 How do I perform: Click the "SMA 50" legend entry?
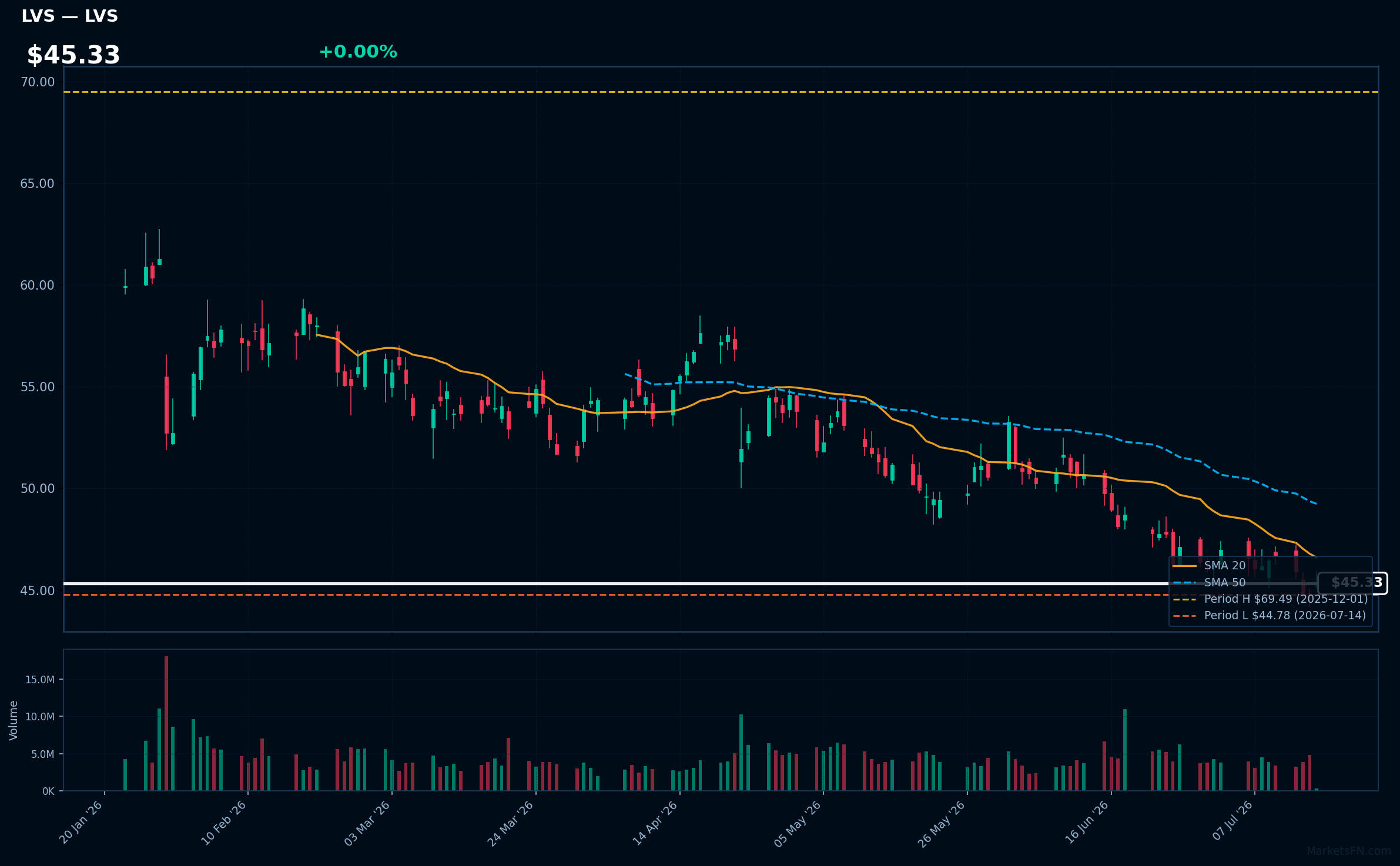(1225, 583)
